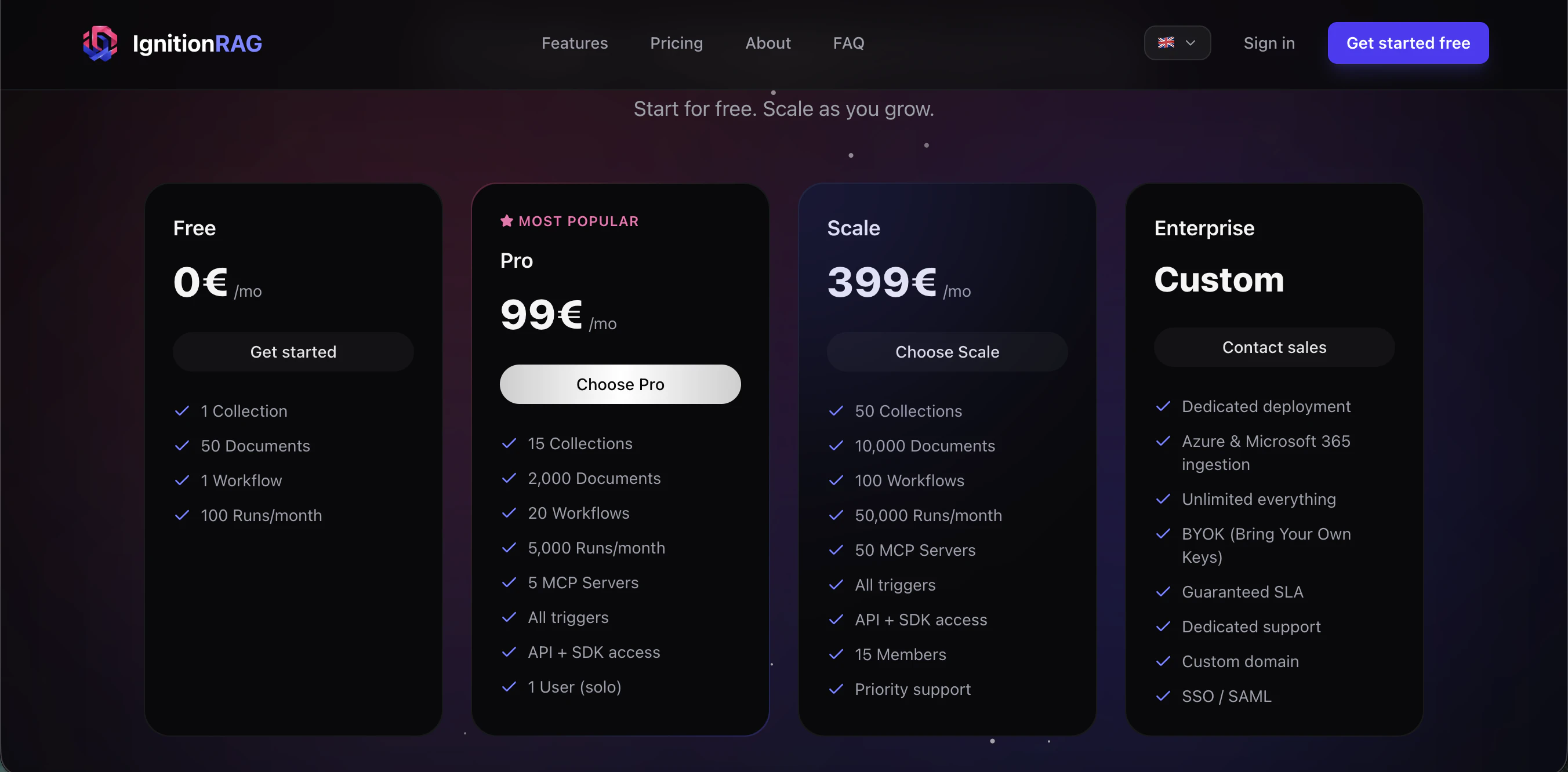Select Choose Scale plan
This screenshot has height=772, width=1568.
pyautogui.click(x=946, y=352)
